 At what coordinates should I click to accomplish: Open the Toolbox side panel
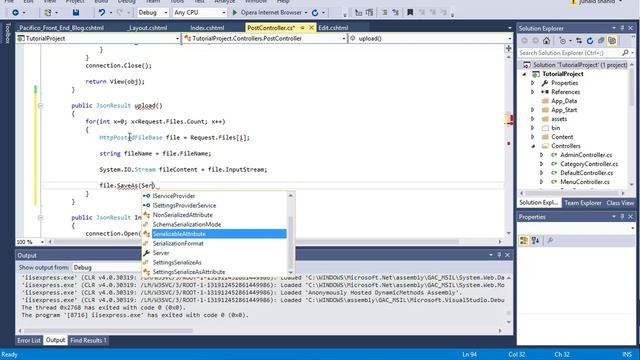coord(7,33)
